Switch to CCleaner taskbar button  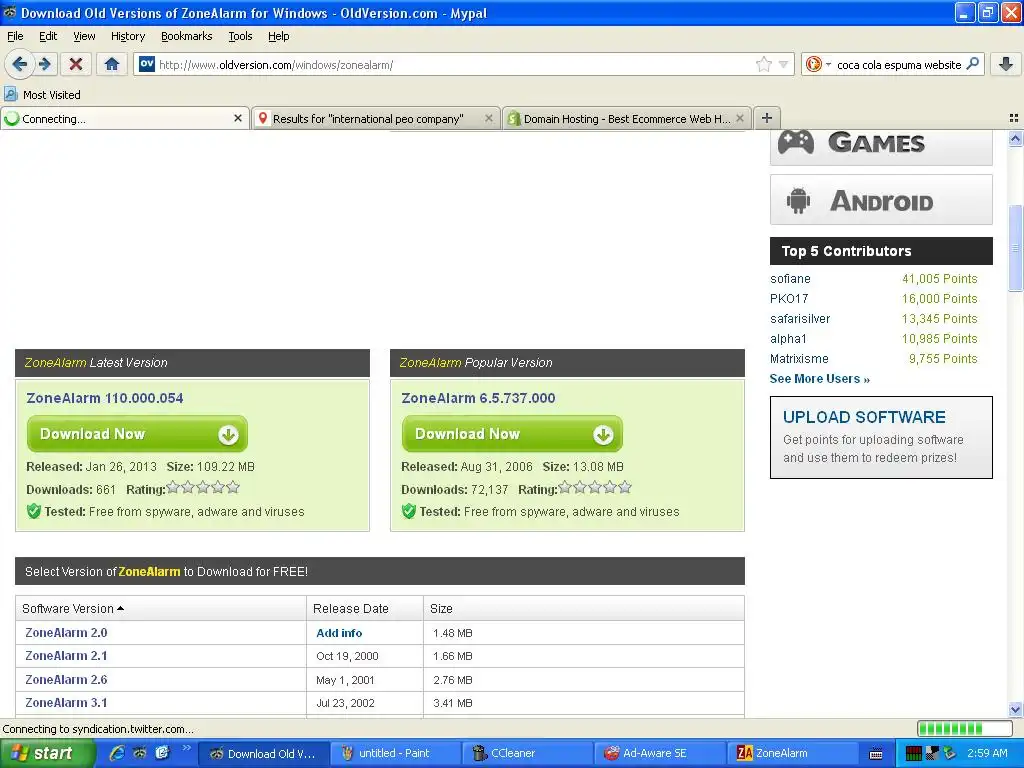[527, 753]
